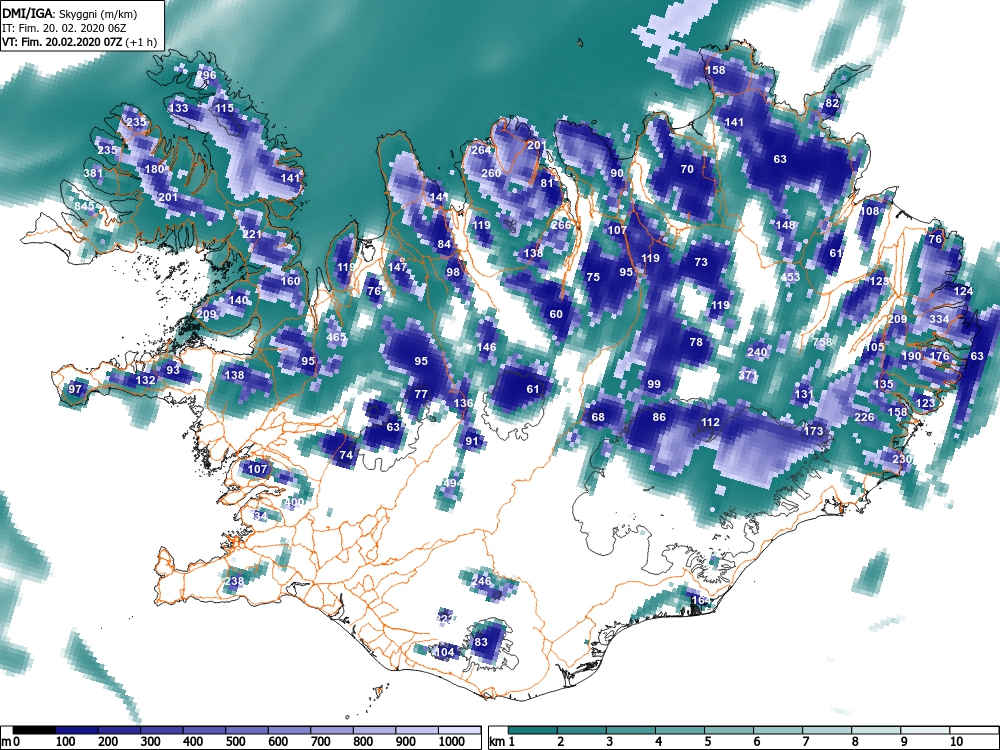The width and height of the screenshot is (1000, 750).
Task: Click the map value 260
Action: tap(491, 173)
